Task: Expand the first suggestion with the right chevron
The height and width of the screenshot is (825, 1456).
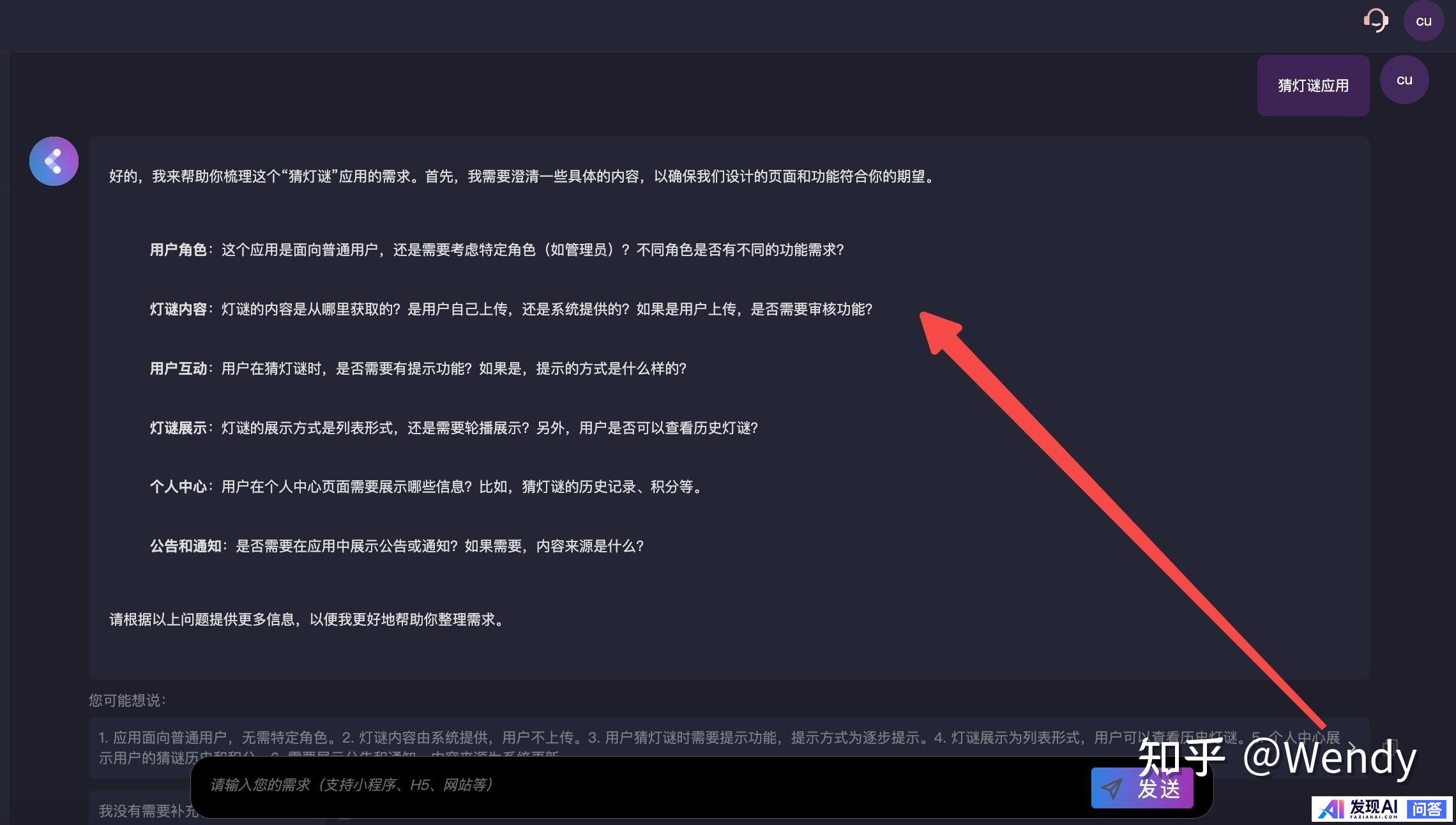Action: click(x=1353, y=746)
